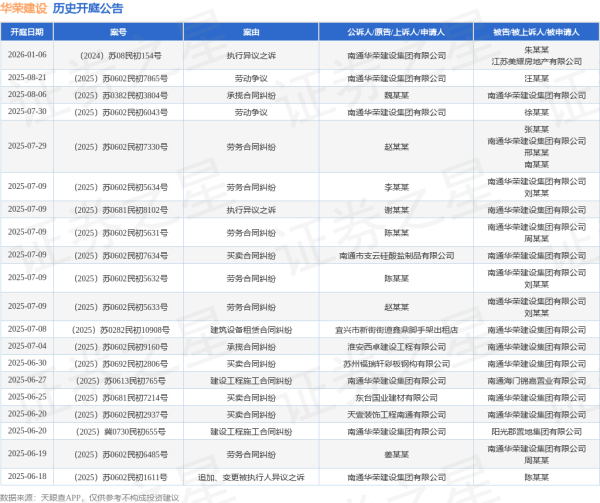Screen dimensions: 600x503
Task: Click date cell 2025-06-30
Action: point(27,363)
